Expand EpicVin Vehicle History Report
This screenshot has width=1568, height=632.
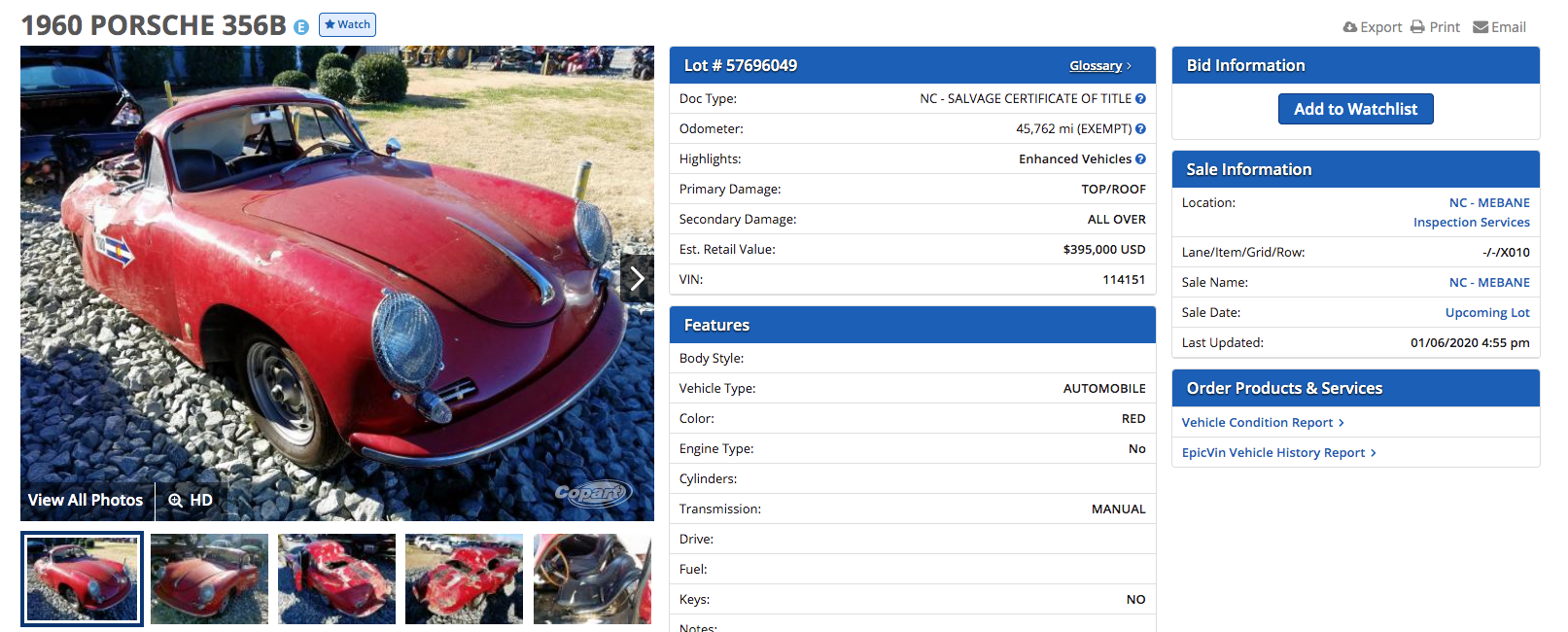click(1278, 452)
